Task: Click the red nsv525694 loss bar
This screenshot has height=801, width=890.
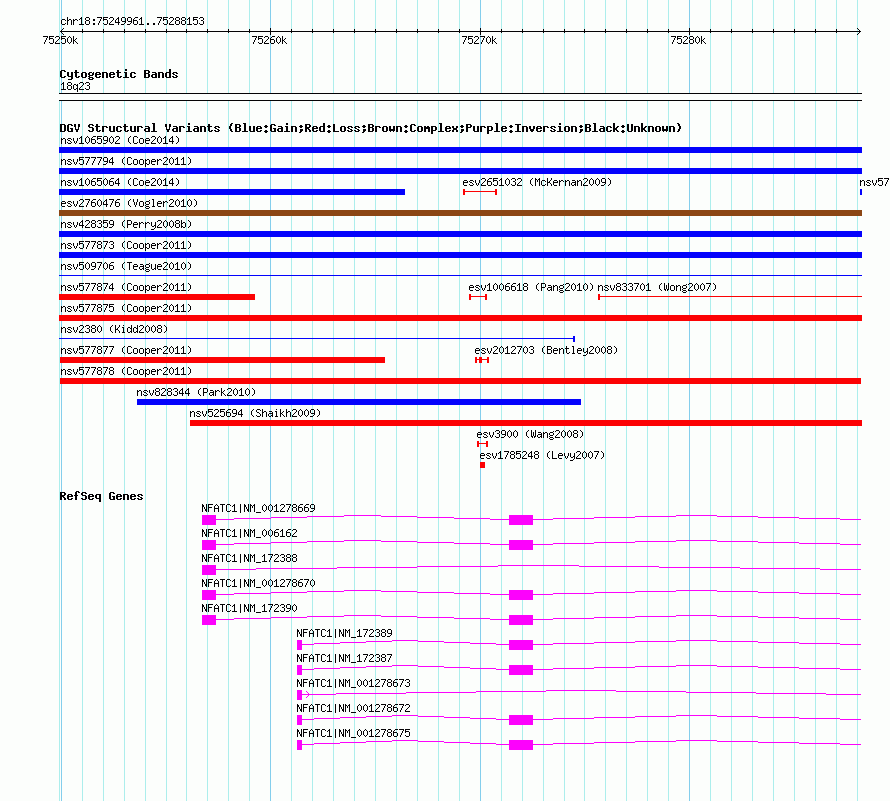Action: click(x=526, y=423)
